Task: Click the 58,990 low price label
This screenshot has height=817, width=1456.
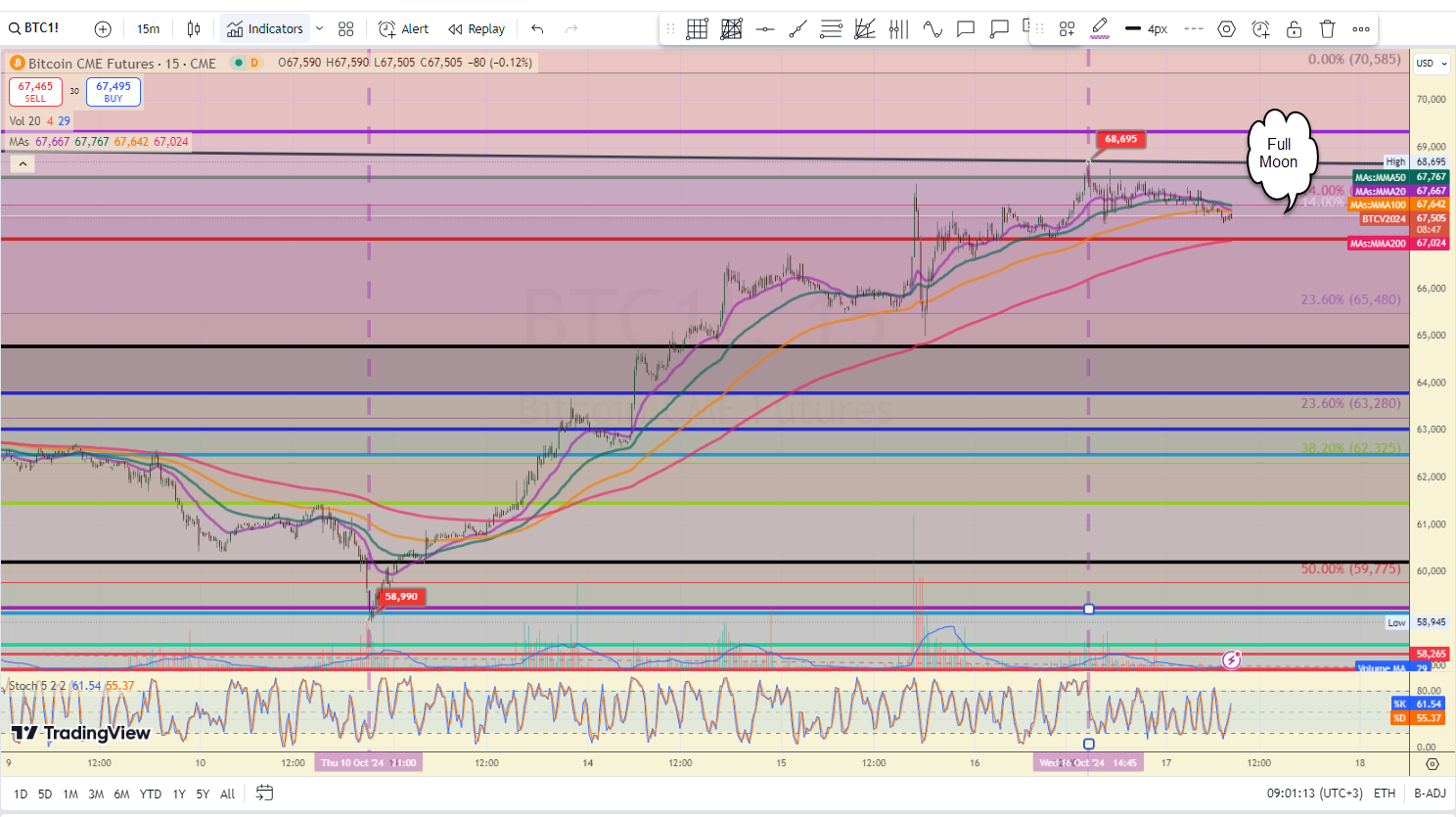Action: (401, 596)
